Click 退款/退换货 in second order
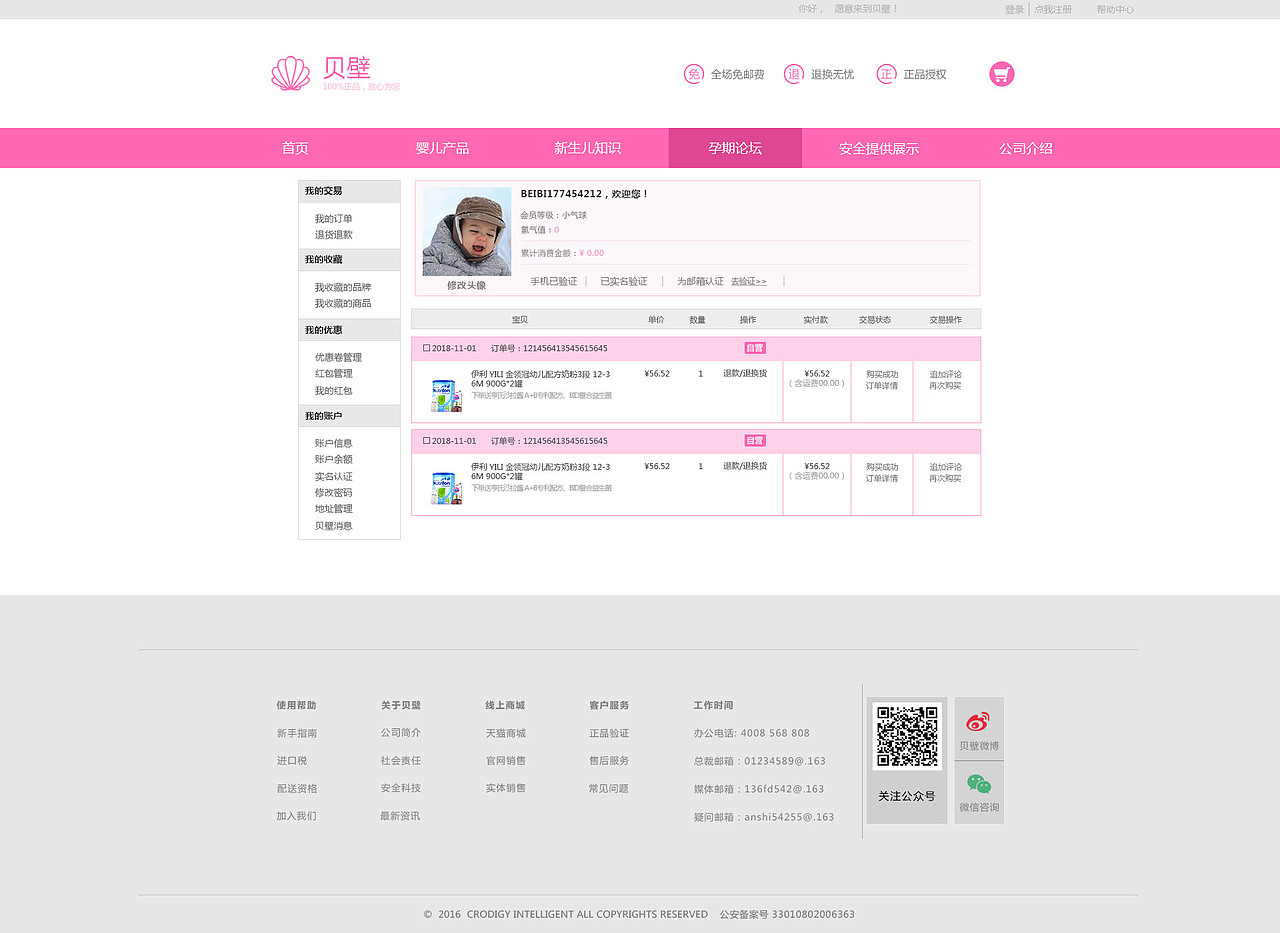1280x933 pixels. pos(745,466)
